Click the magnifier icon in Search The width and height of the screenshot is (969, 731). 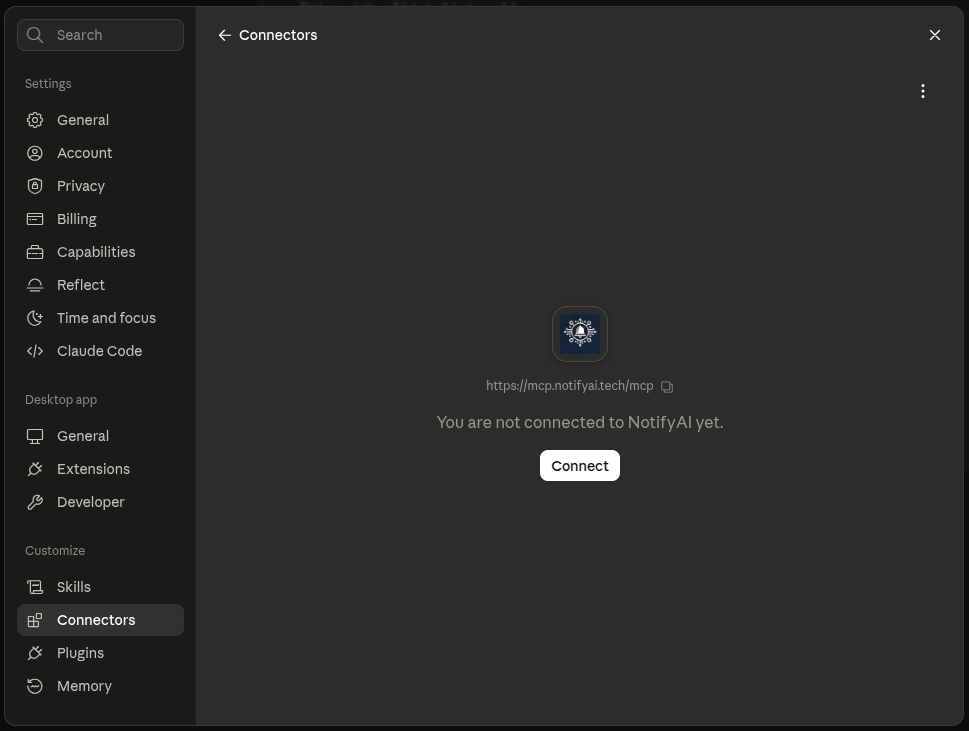pos(35,35)
